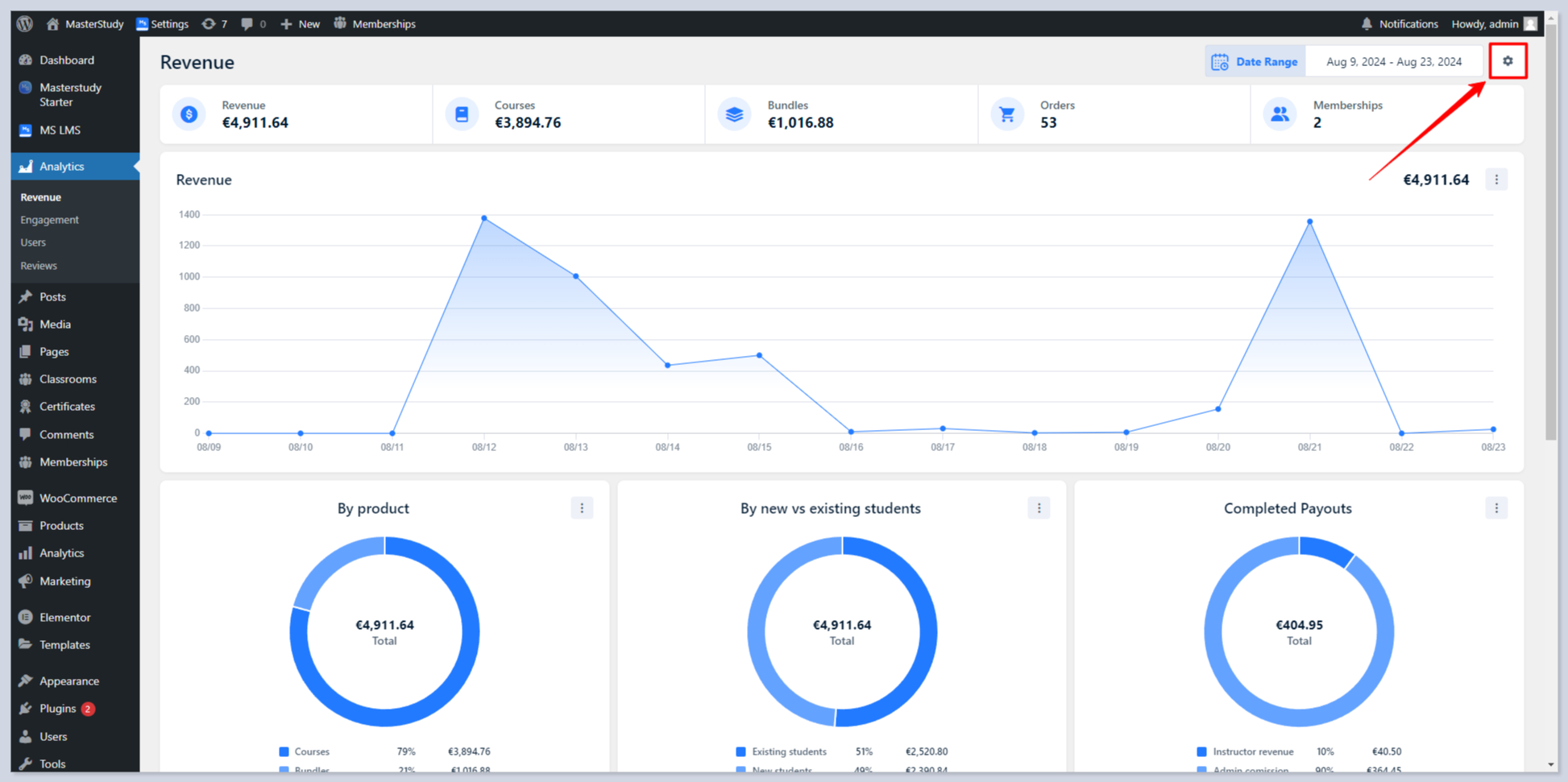This screenshot has width=1568, height=782.
Task: Click the WordPress logo in admin bar
Action: click(25, 23)
